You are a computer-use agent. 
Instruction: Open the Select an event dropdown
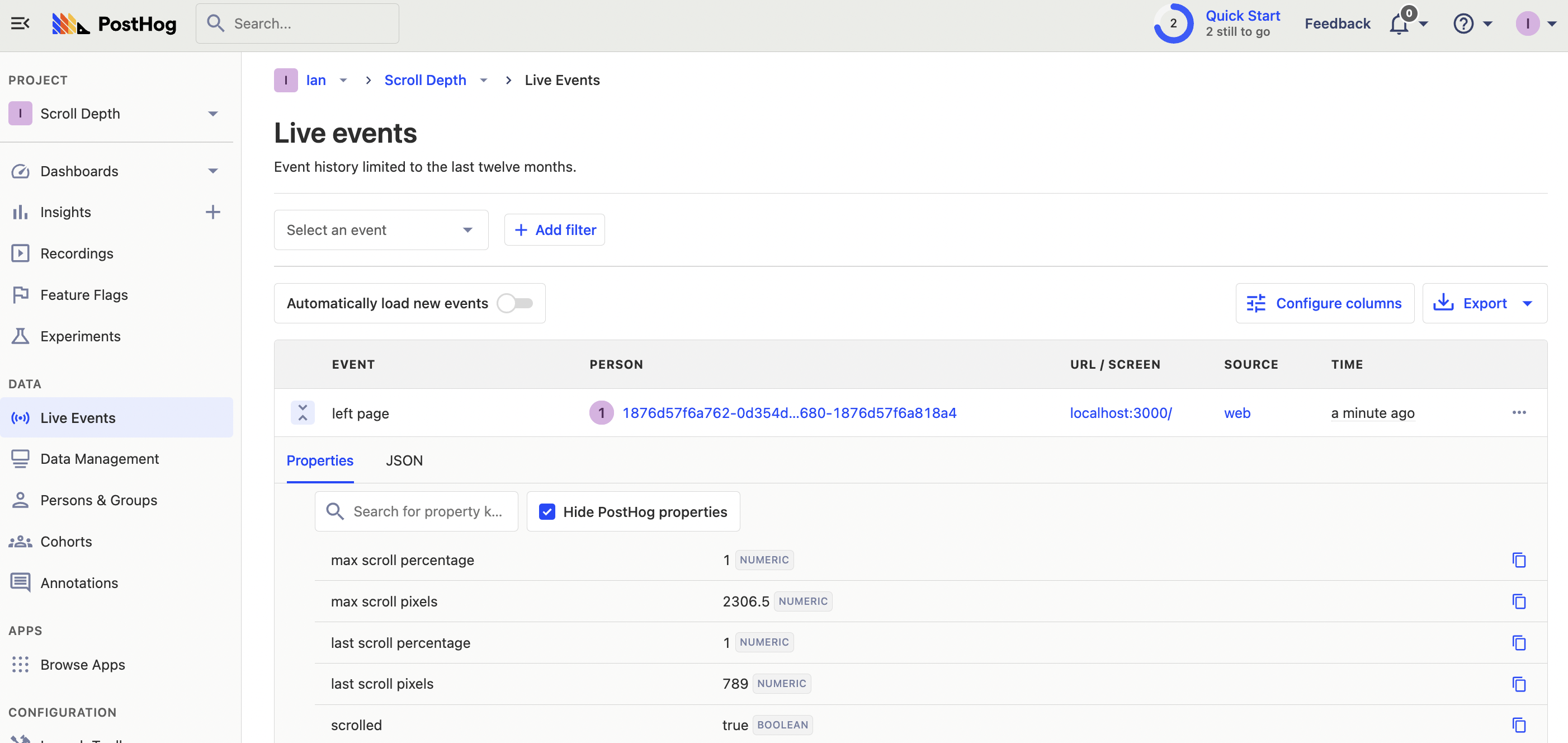(x=380, y=230)
